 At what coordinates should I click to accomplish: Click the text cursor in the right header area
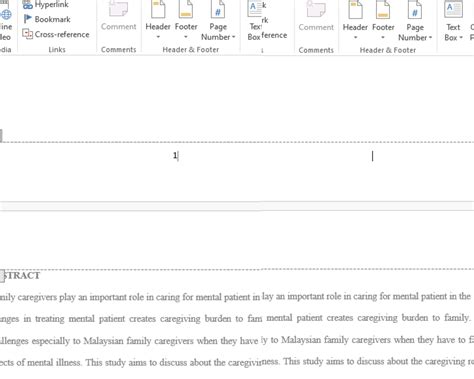[372, 156]
